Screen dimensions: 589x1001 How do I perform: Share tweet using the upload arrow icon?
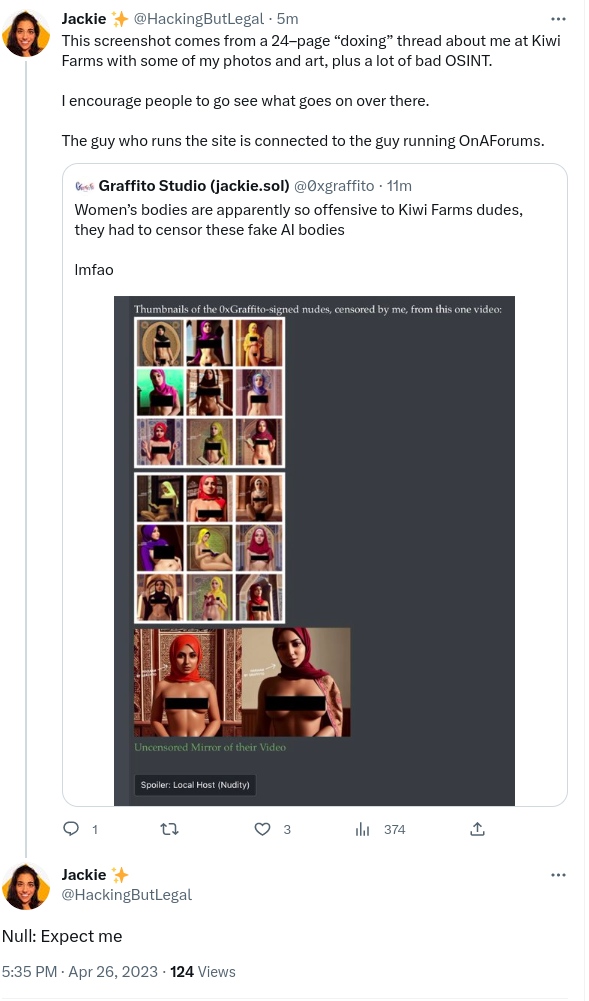[477, 829]
